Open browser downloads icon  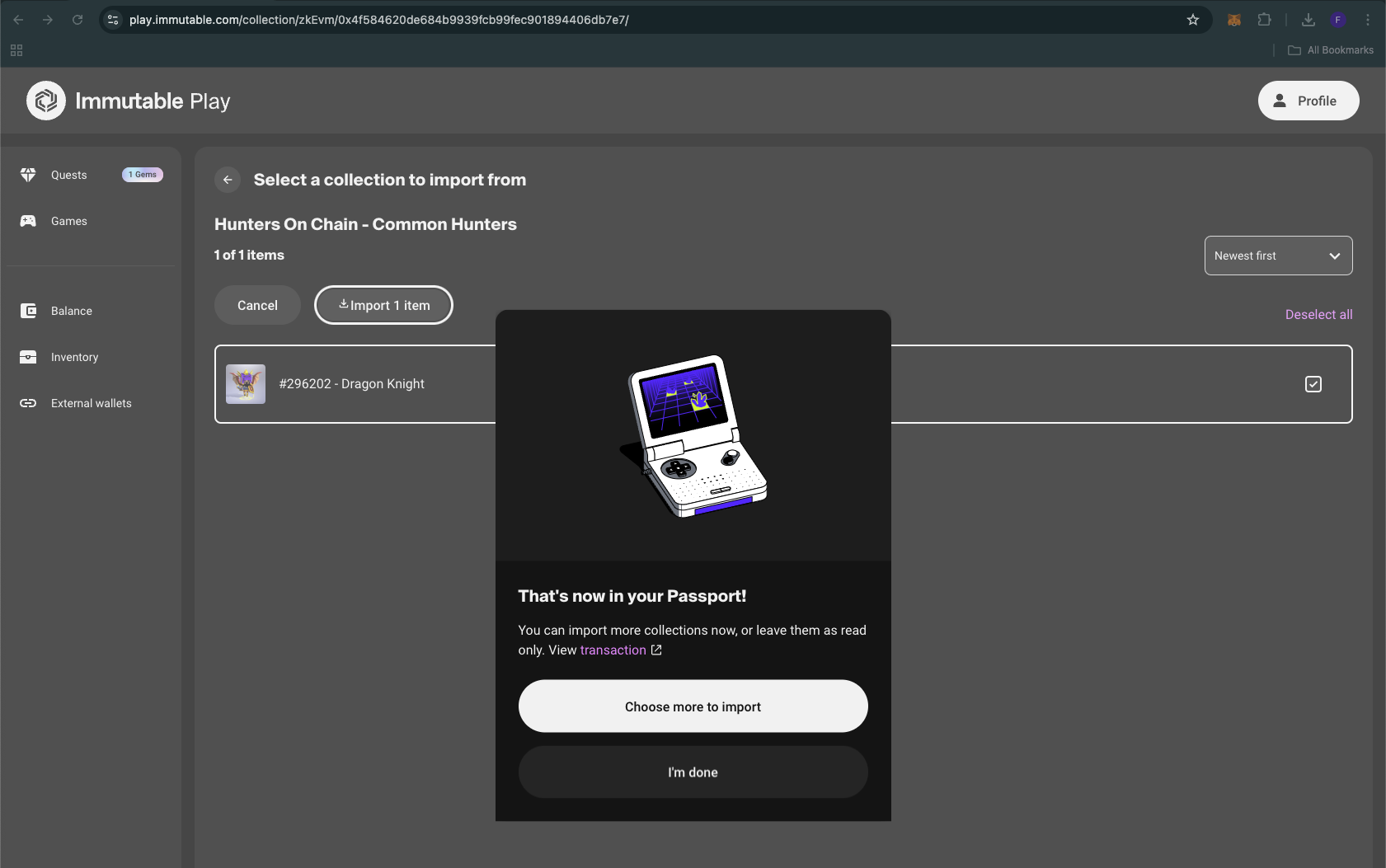click(1308, 20)
